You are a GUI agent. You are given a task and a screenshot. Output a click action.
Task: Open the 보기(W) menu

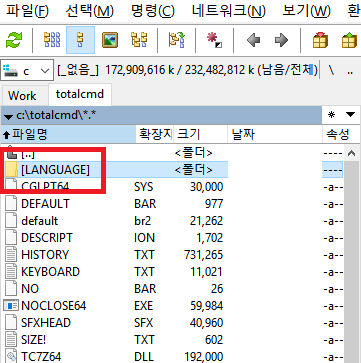306,11
